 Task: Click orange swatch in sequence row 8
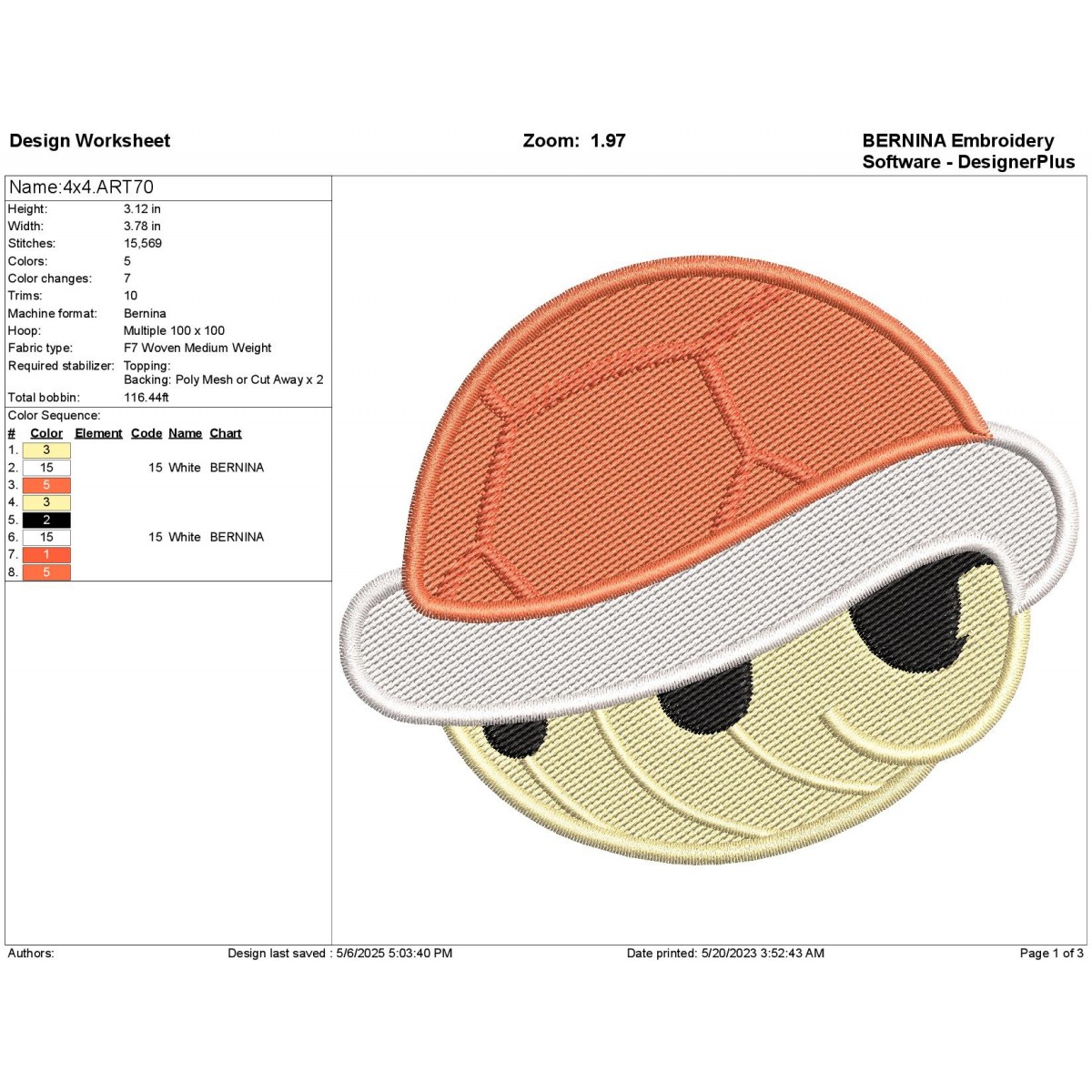point(46,572)
